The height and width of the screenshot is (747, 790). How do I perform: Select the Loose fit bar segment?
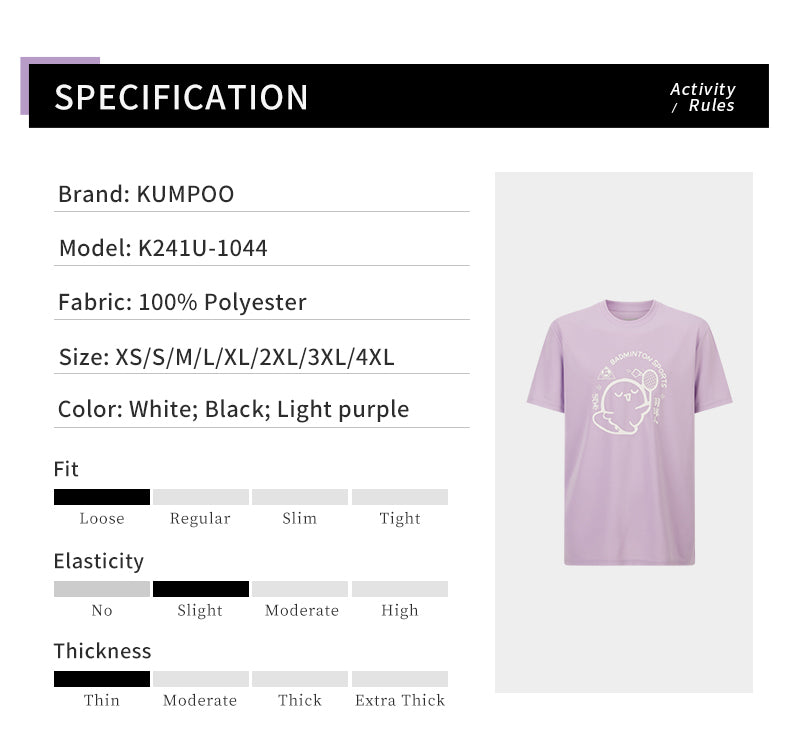click(x=102, y=497)
